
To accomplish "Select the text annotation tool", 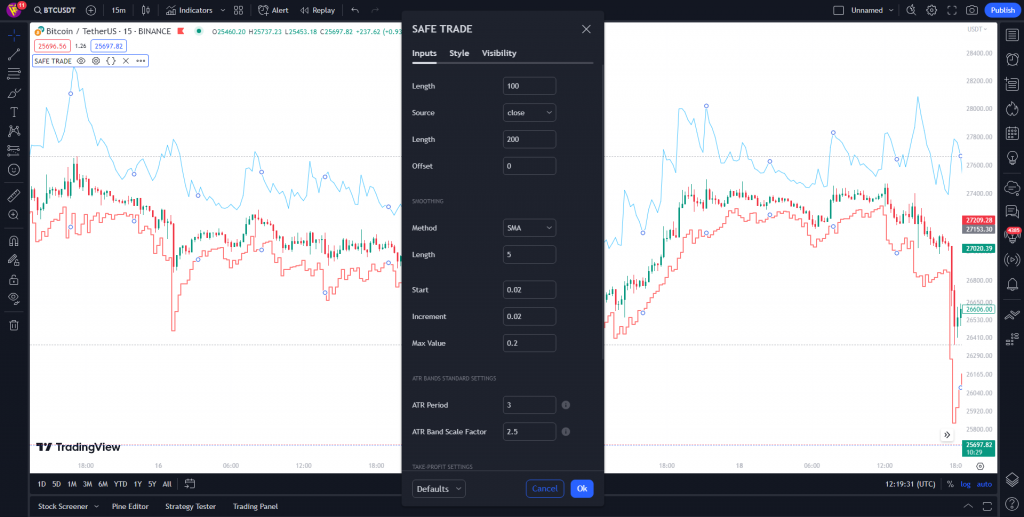I will [x=14, y=112].
